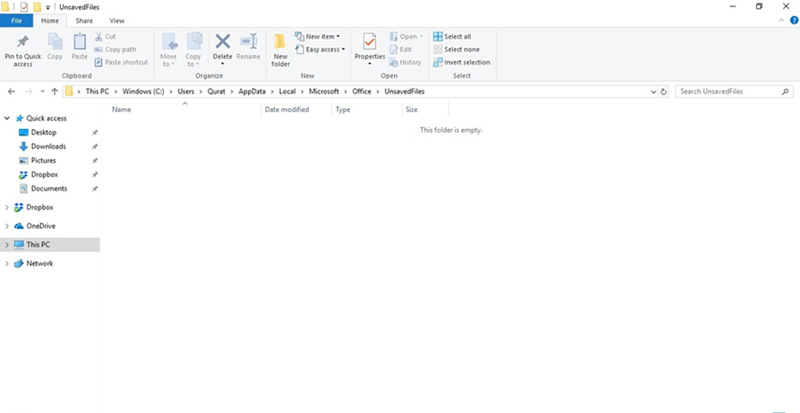Click the refresh icon beside address bar
800x413 pixels.
[664, 91]
